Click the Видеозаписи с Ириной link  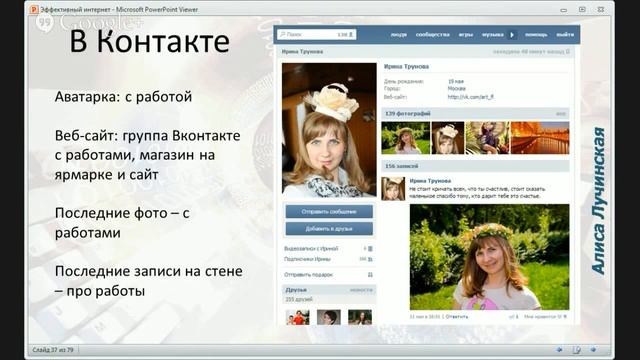tap(311, 248)
